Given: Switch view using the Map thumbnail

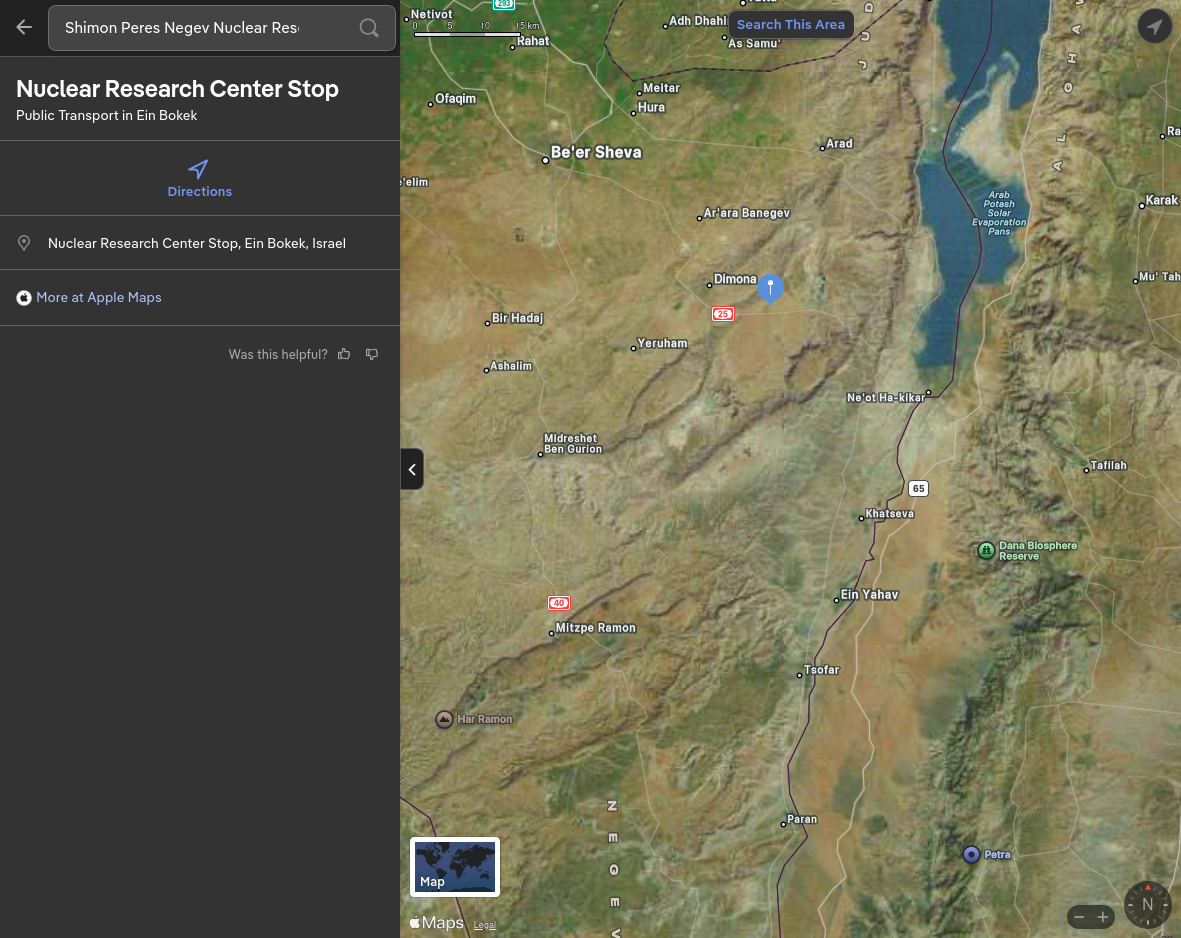Looking at the screenshot, I should click(x=455, y=866).
